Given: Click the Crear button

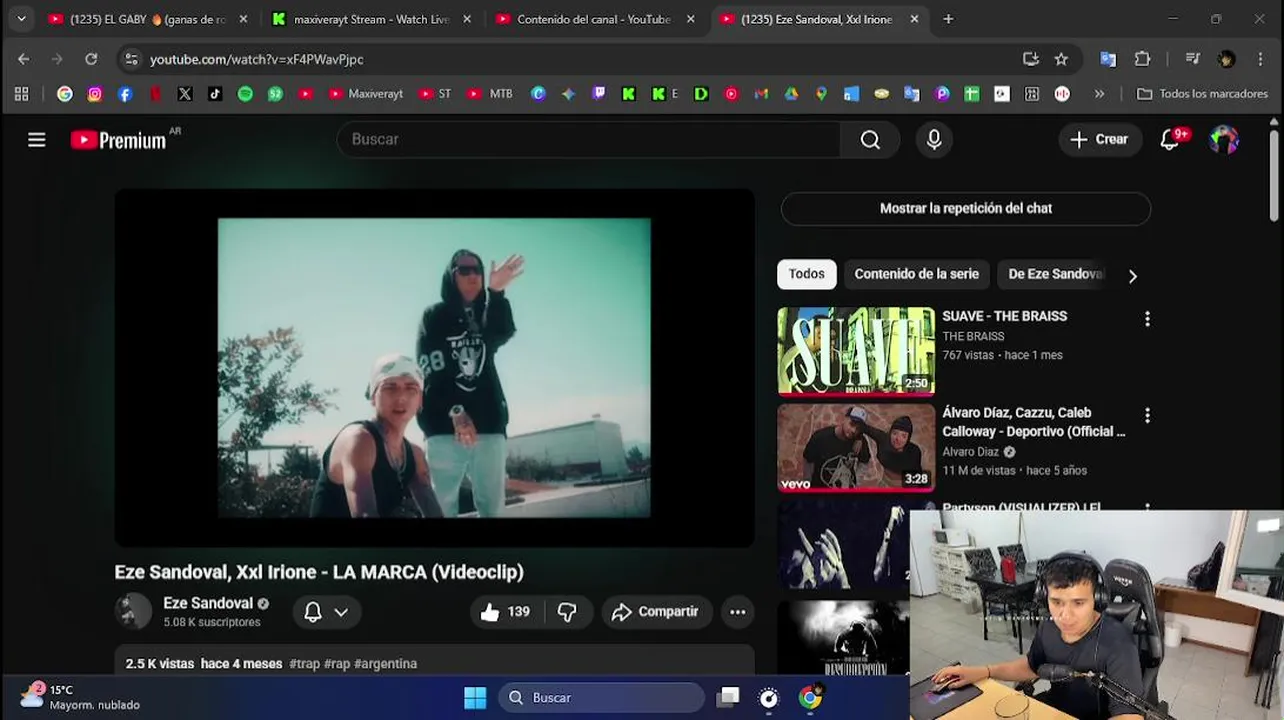Looking at the screenshot, I should [x=1100, y=140].
